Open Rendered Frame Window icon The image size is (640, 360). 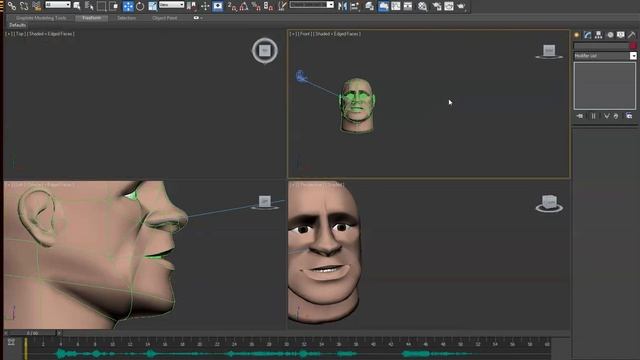pyautogui.click(x=449, y=6)
